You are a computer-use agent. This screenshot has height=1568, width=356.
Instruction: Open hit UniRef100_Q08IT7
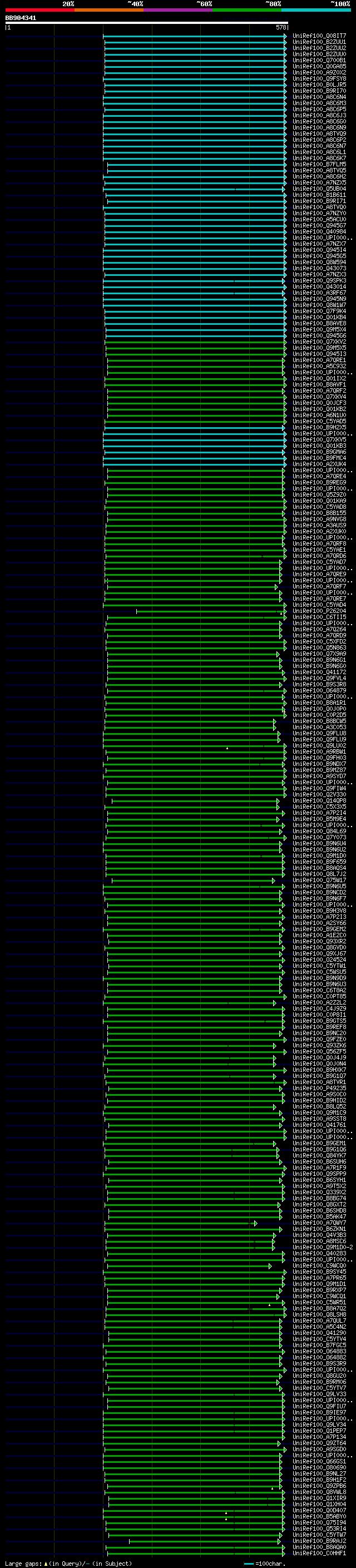pos(319,36)
